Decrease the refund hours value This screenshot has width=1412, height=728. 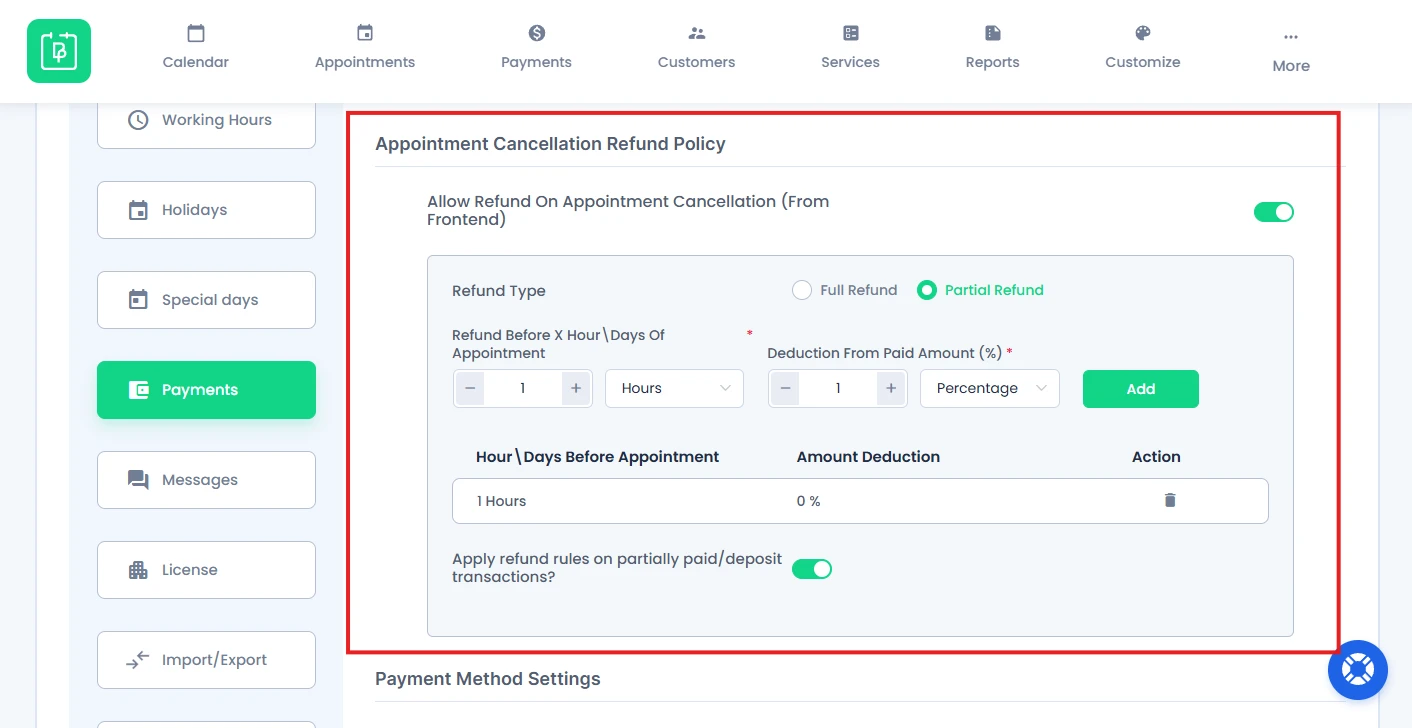tap(470, 388)
